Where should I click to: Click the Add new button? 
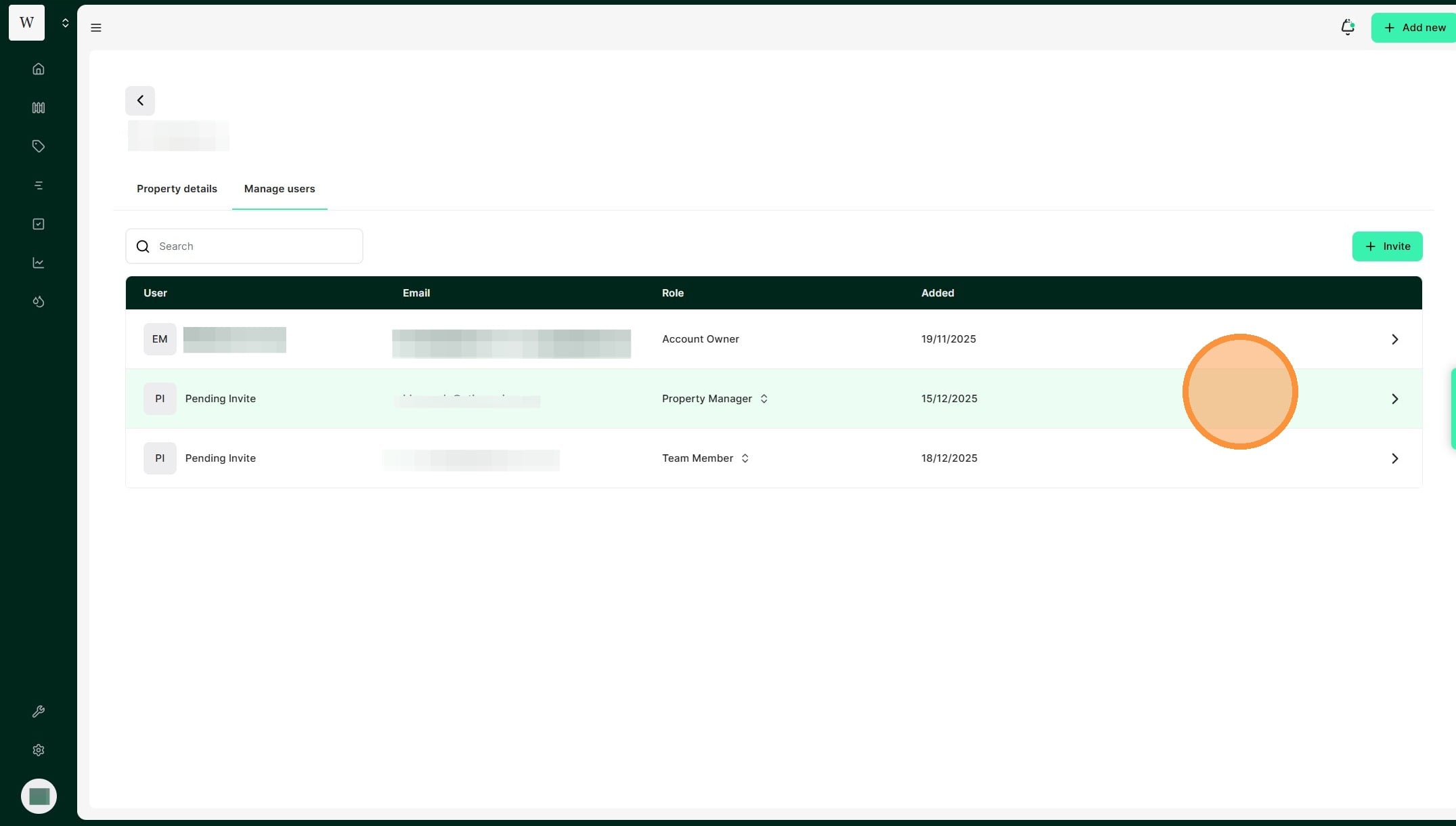pyautogui.click(x=1413, y=28)
